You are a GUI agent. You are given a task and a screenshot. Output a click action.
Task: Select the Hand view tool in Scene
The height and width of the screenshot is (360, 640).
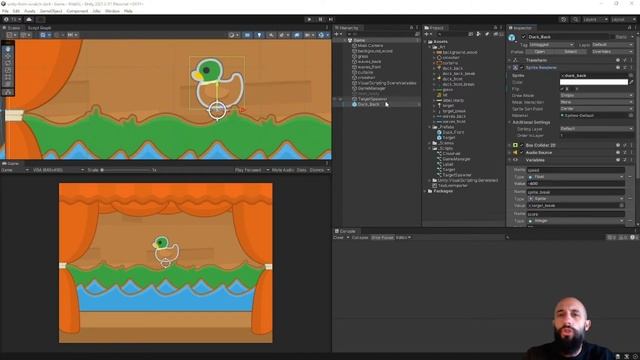coord(8,49)
